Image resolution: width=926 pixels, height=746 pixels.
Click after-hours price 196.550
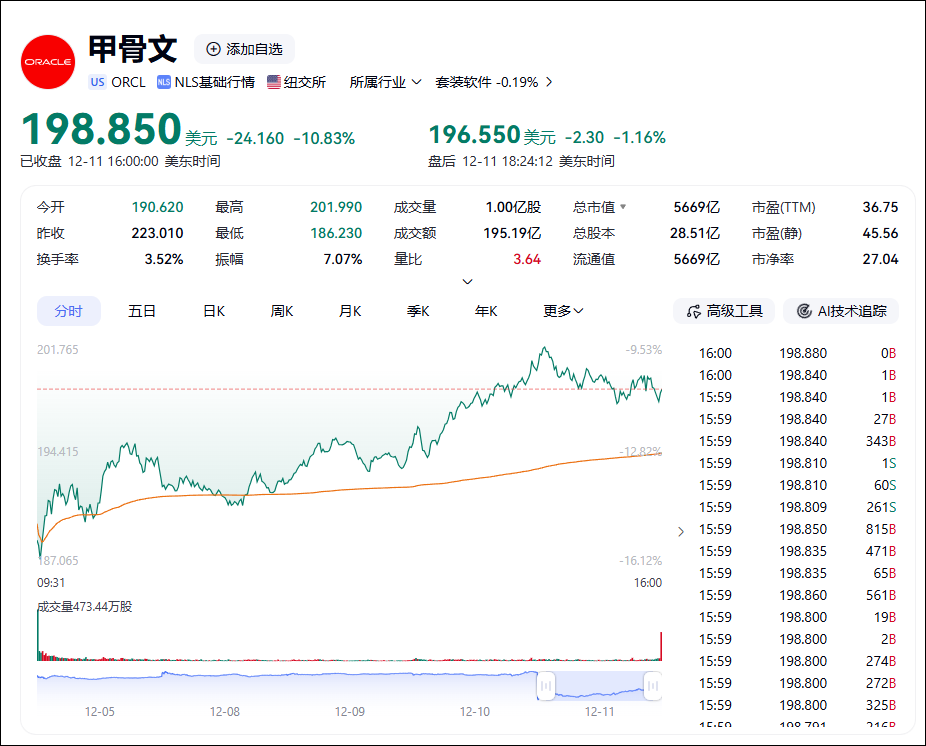click(474, 135)
